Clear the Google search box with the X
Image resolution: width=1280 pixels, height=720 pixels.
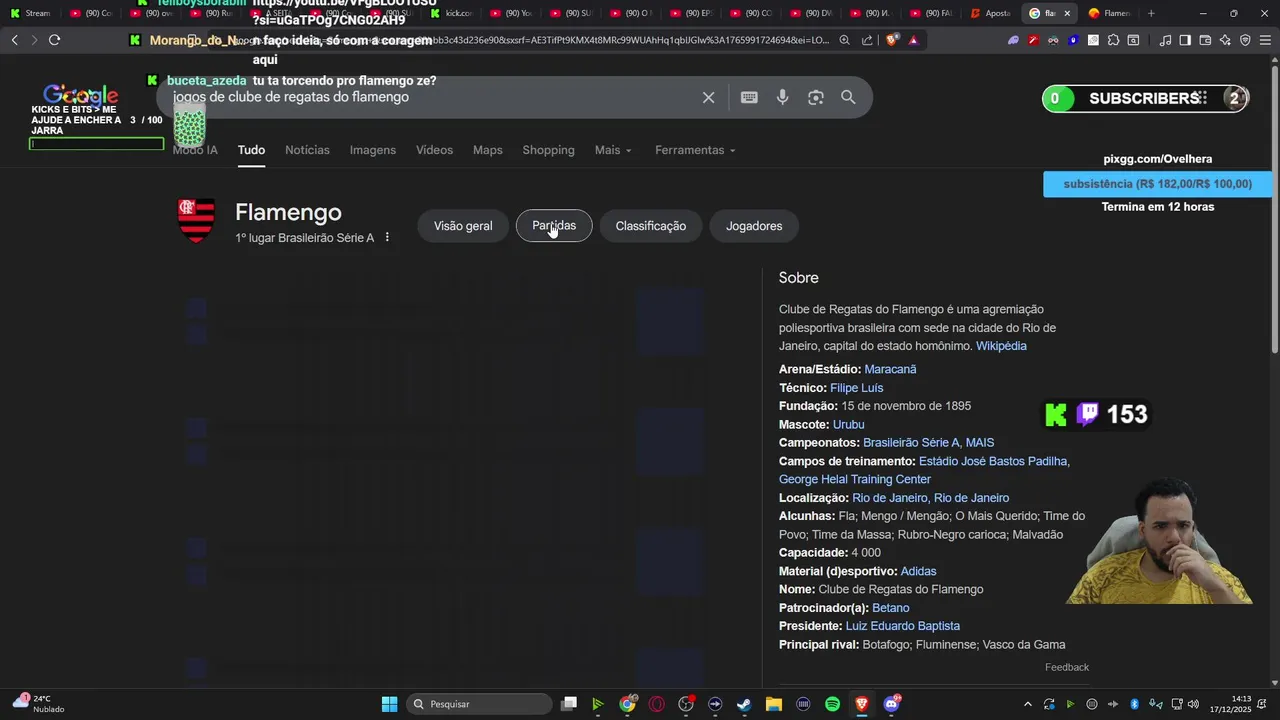708,97
